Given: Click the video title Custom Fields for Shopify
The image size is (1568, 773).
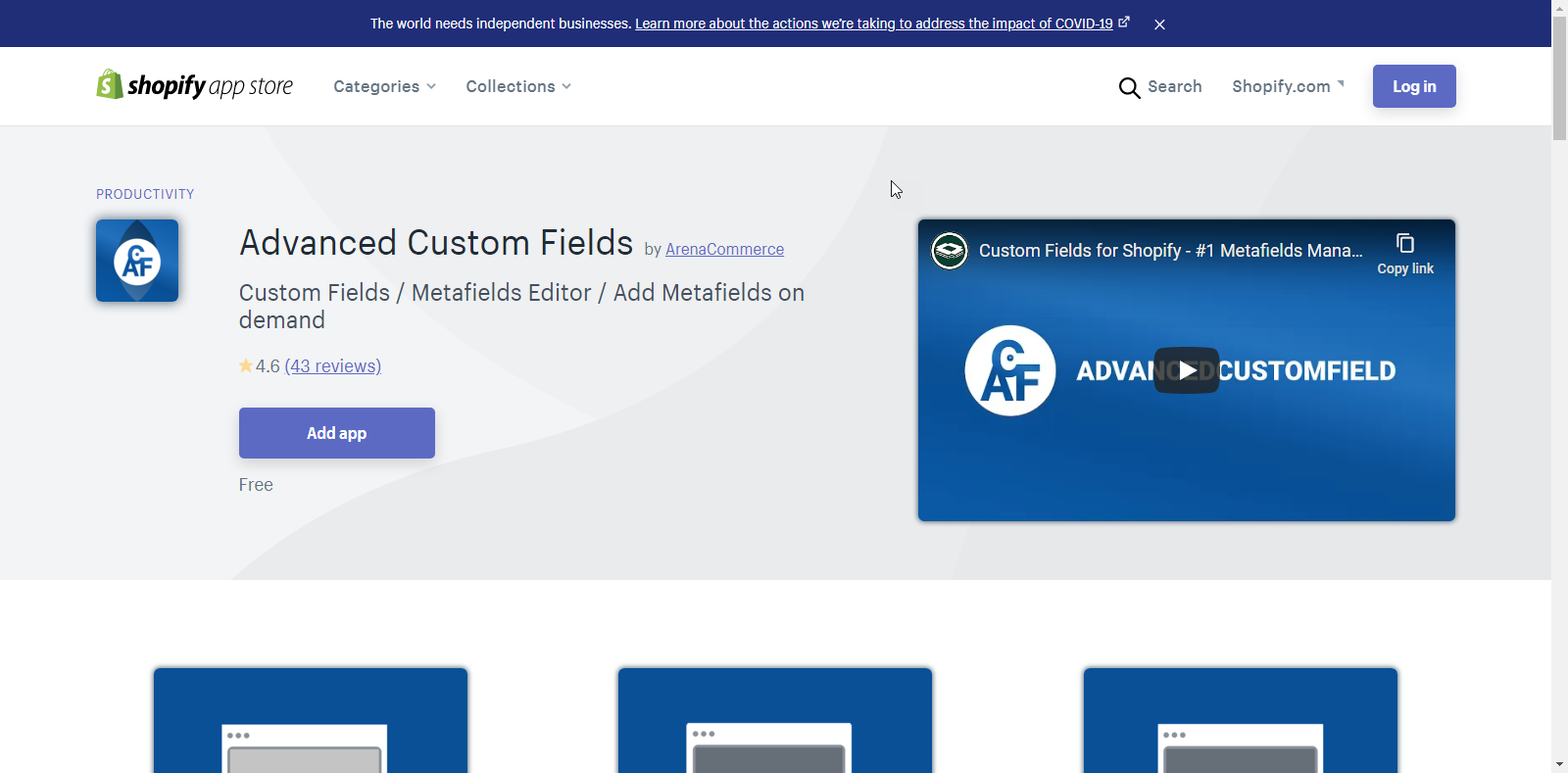Looking at the screenshot, I should click(1170, 251).
